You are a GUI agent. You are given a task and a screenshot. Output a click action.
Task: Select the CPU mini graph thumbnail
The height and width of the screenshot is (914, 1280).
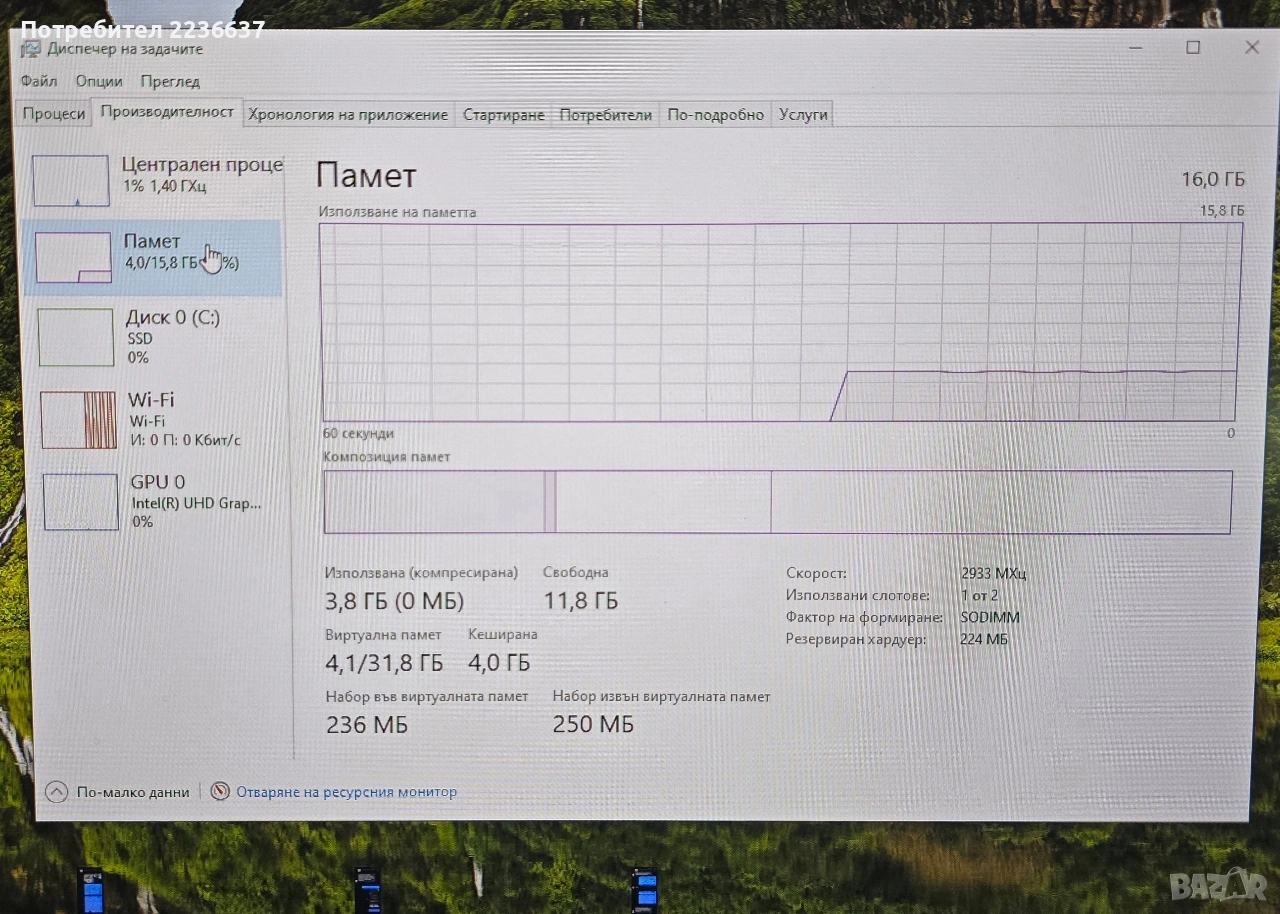(x=70, y=181)
